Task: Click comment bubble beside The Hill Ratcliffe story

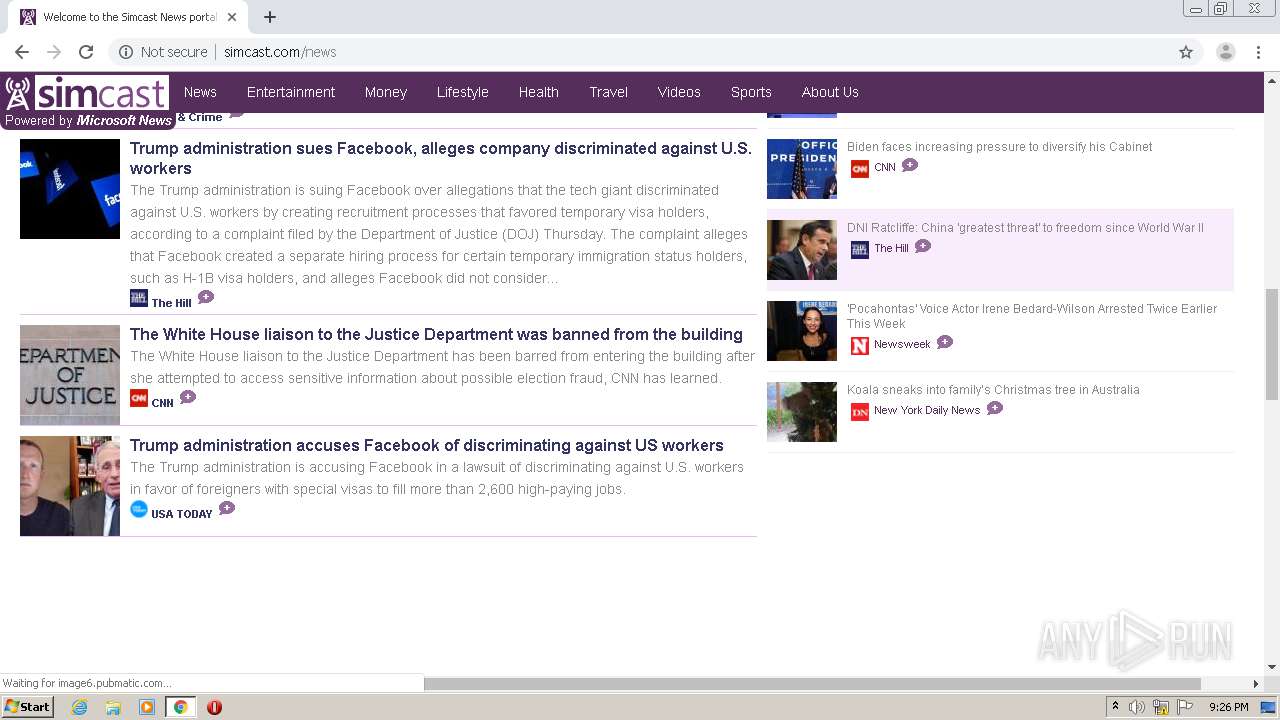Action: click(x=923, y=246)
